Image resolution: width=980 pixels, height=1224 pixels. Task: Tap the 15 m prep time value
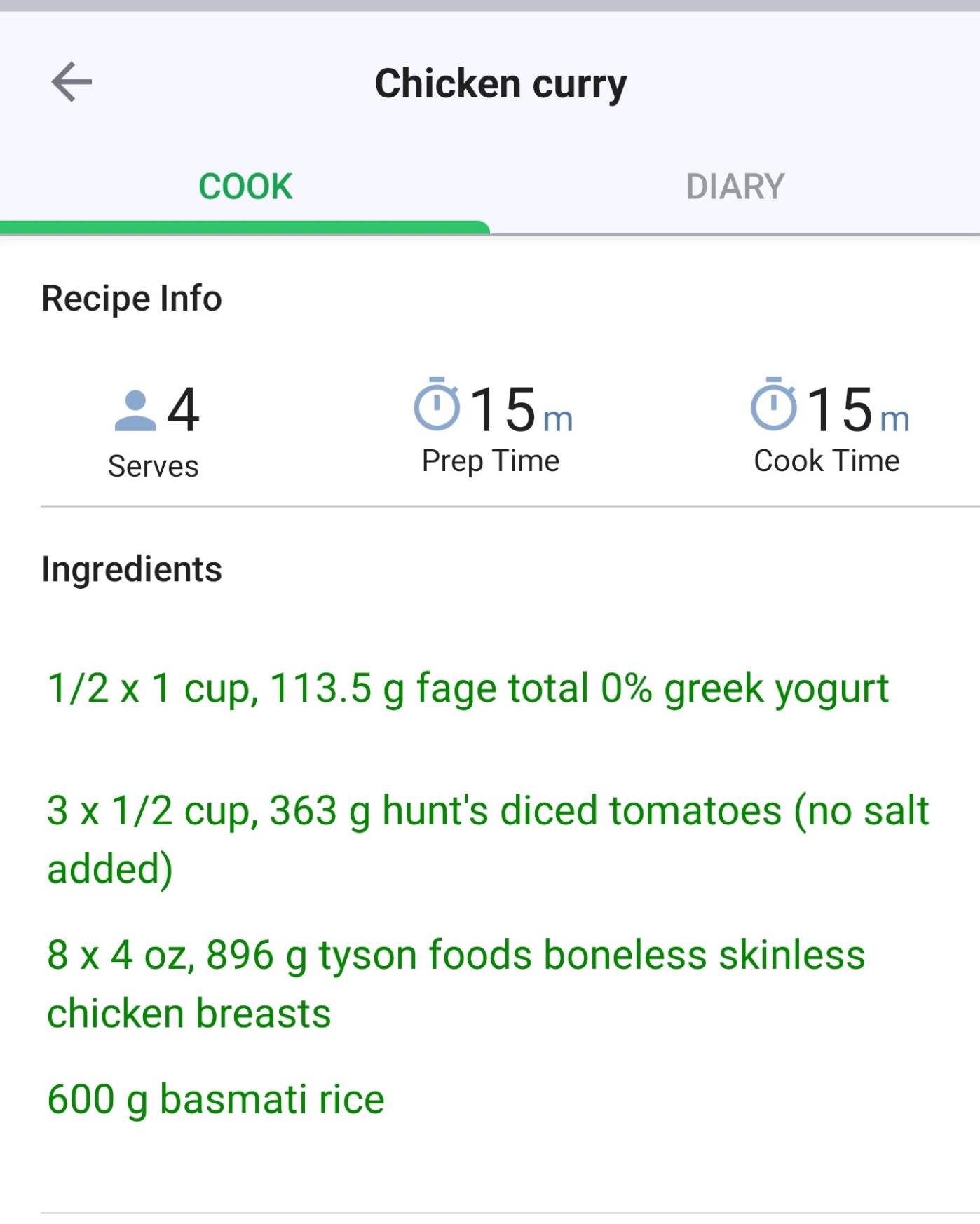[520, 410]
